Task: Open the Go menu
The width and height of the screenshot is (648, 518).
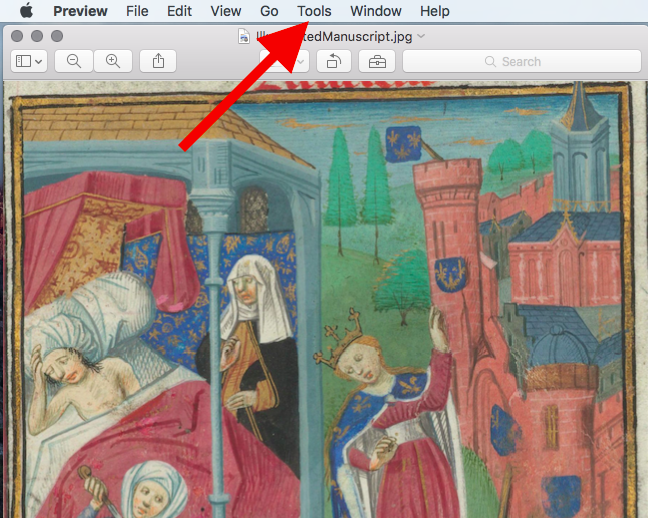Action: (269, 11)
